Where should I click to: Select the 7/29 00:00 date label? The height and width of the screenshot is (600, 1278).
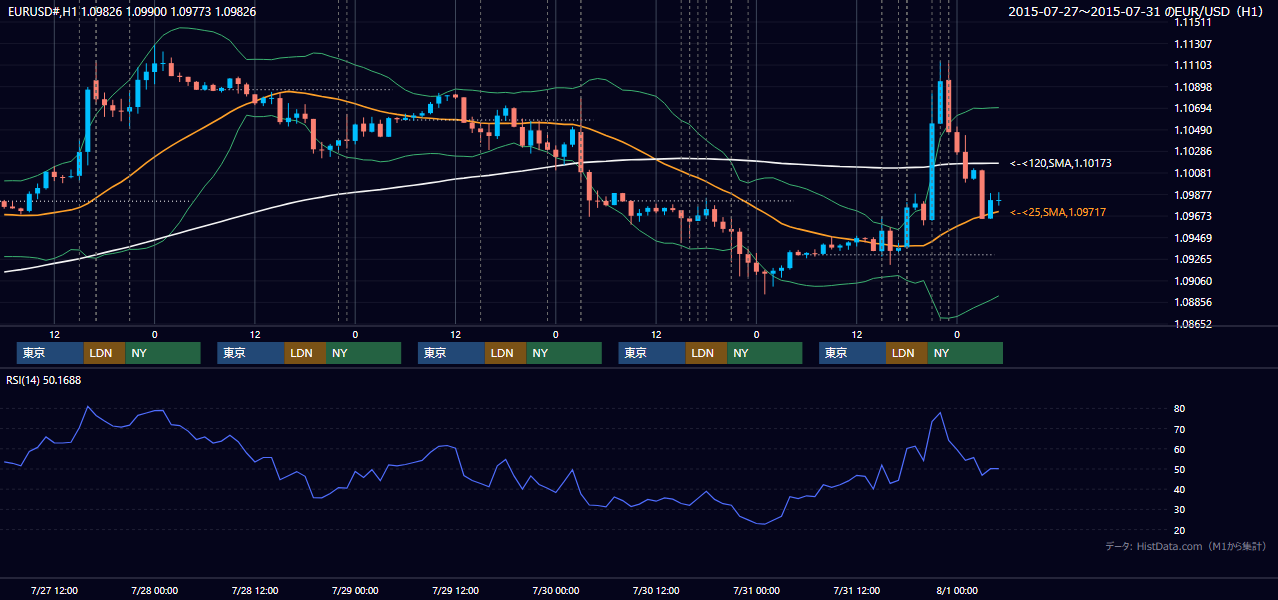(355, 590)
